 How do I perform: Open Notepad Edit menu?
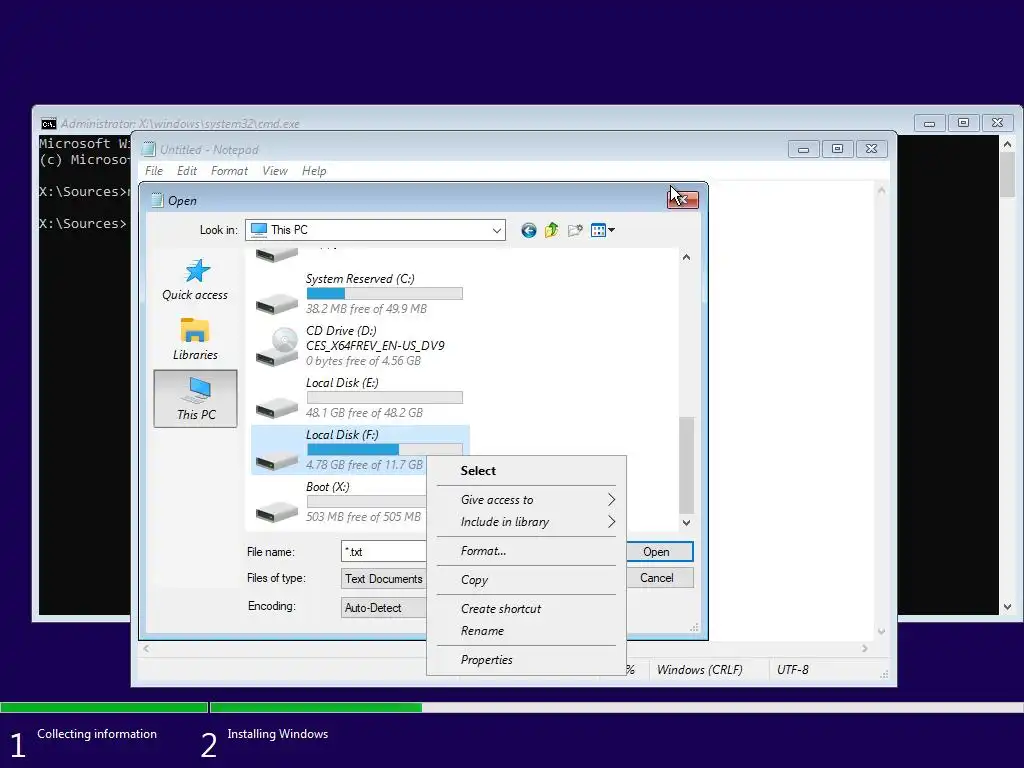coord(187,171)
